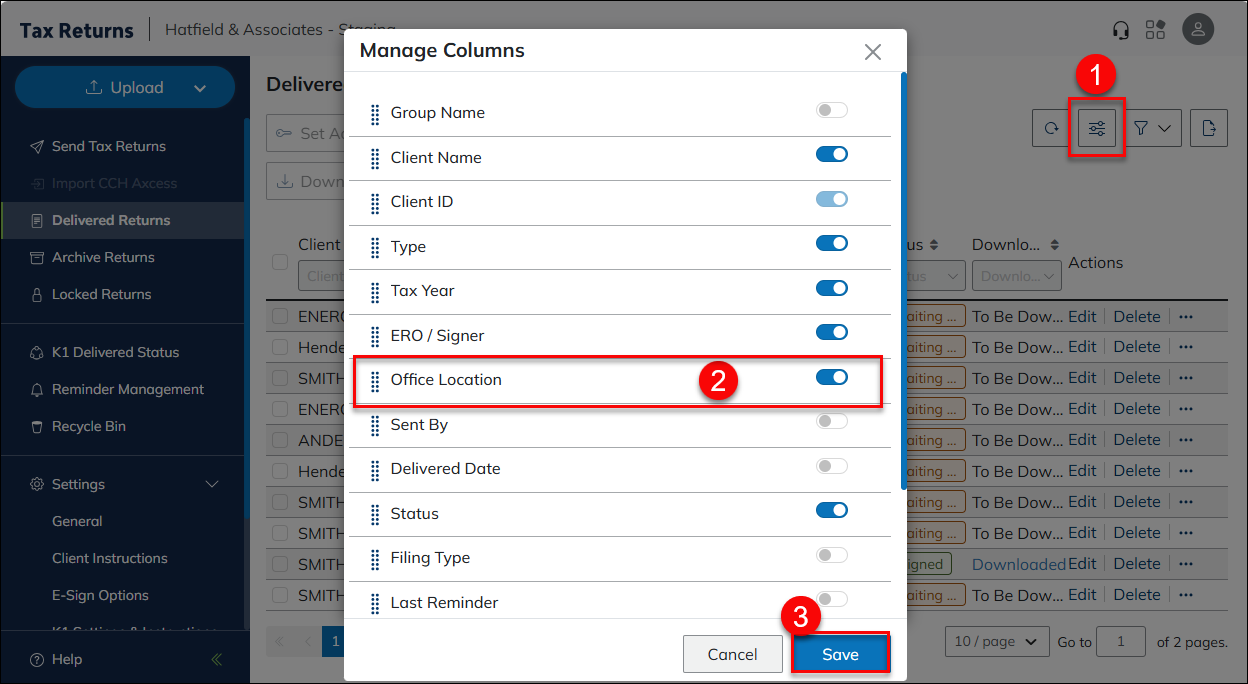Turn on the Delivered Date toggle
This screenshot has width=1248, height=684.
click(x=831, y=466)
